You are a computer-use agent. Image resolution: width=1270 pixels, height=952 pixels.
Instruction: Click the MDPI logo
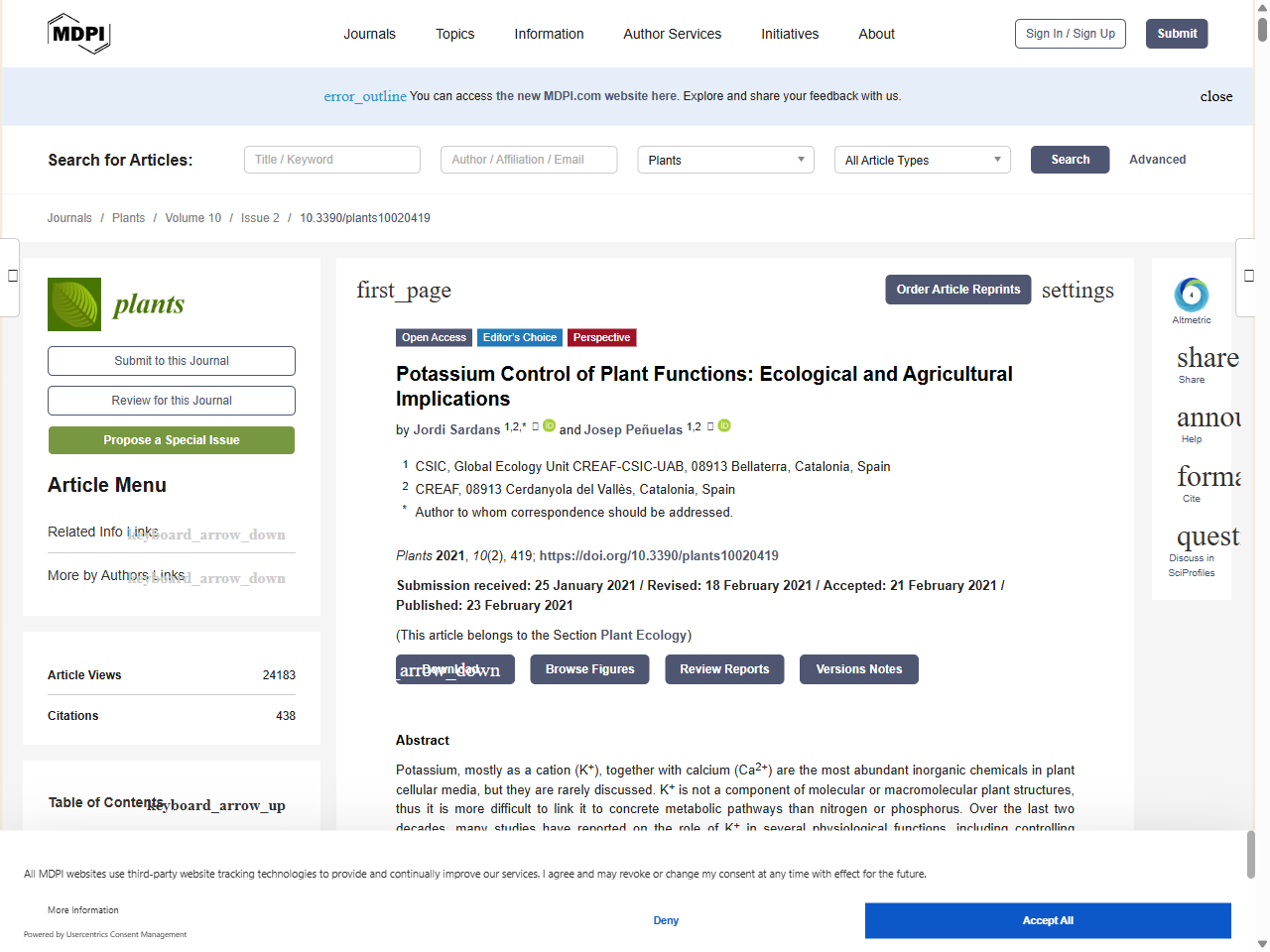78,33
